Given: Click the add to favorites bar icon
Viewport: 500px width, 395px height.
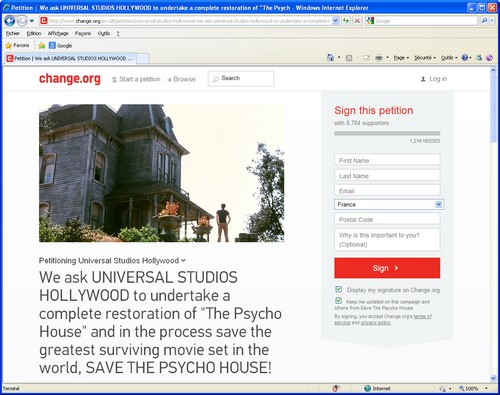Looking at the screenshot, I should (42, 45).
